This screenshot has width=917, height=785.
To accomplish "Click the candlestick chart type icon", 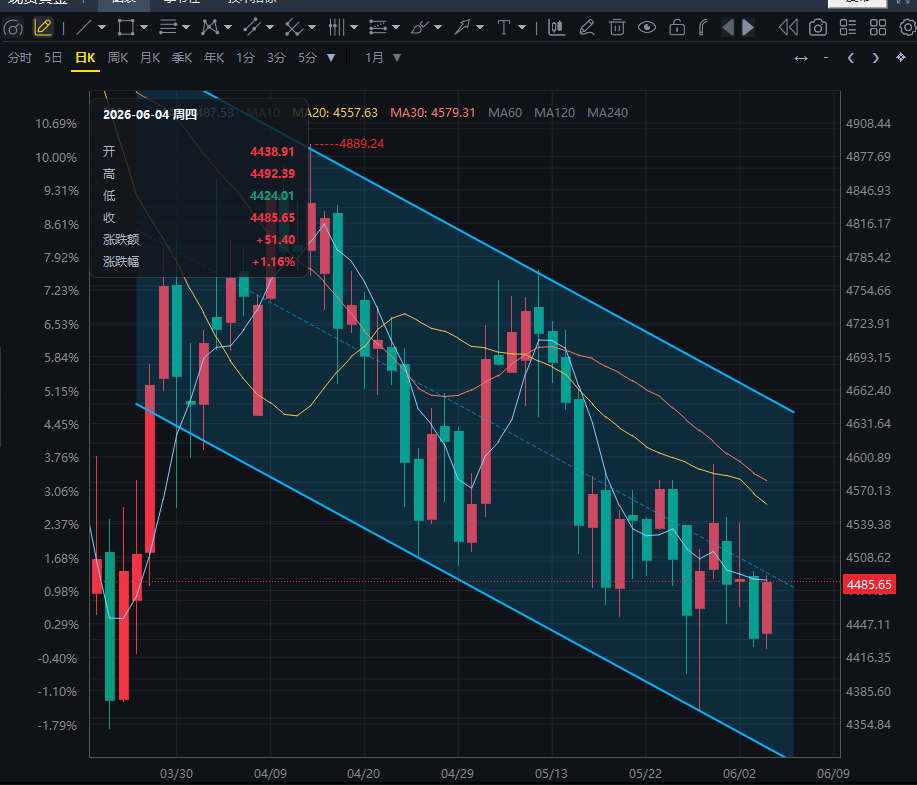I will click(556, 27).
